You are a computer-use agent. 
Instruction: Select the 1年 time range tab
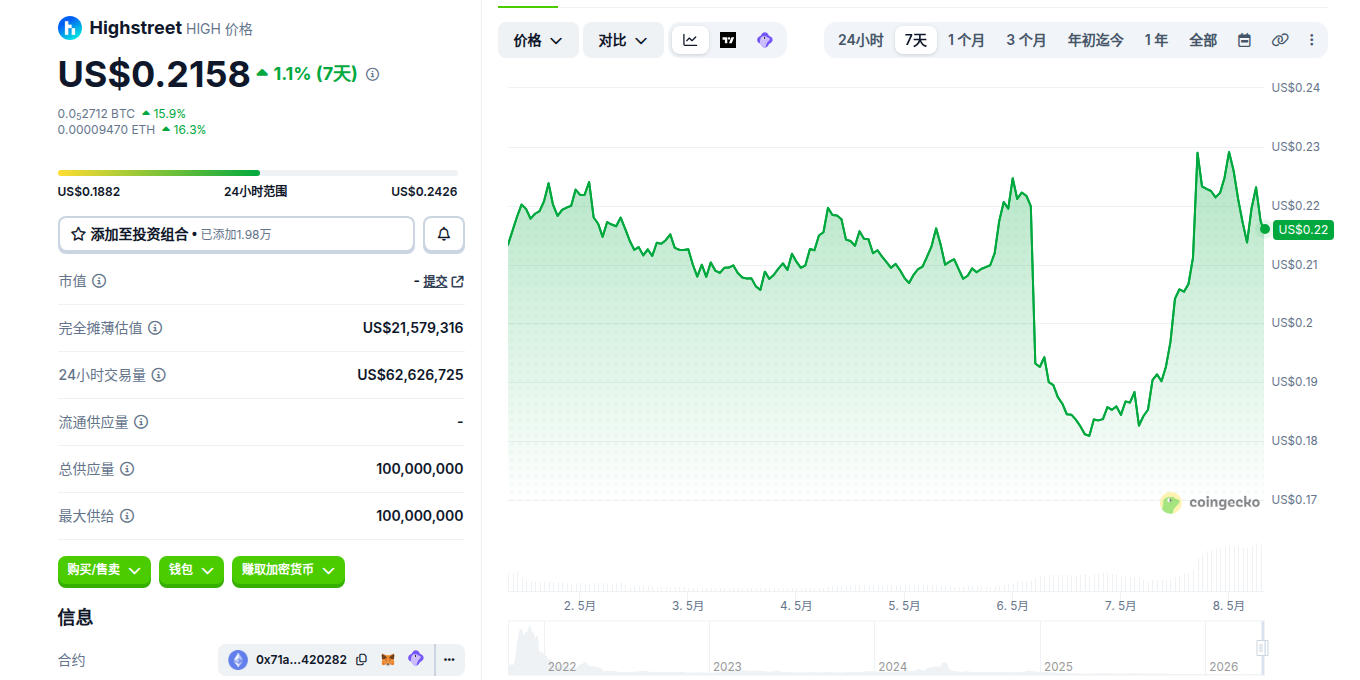pos(1156,40)
